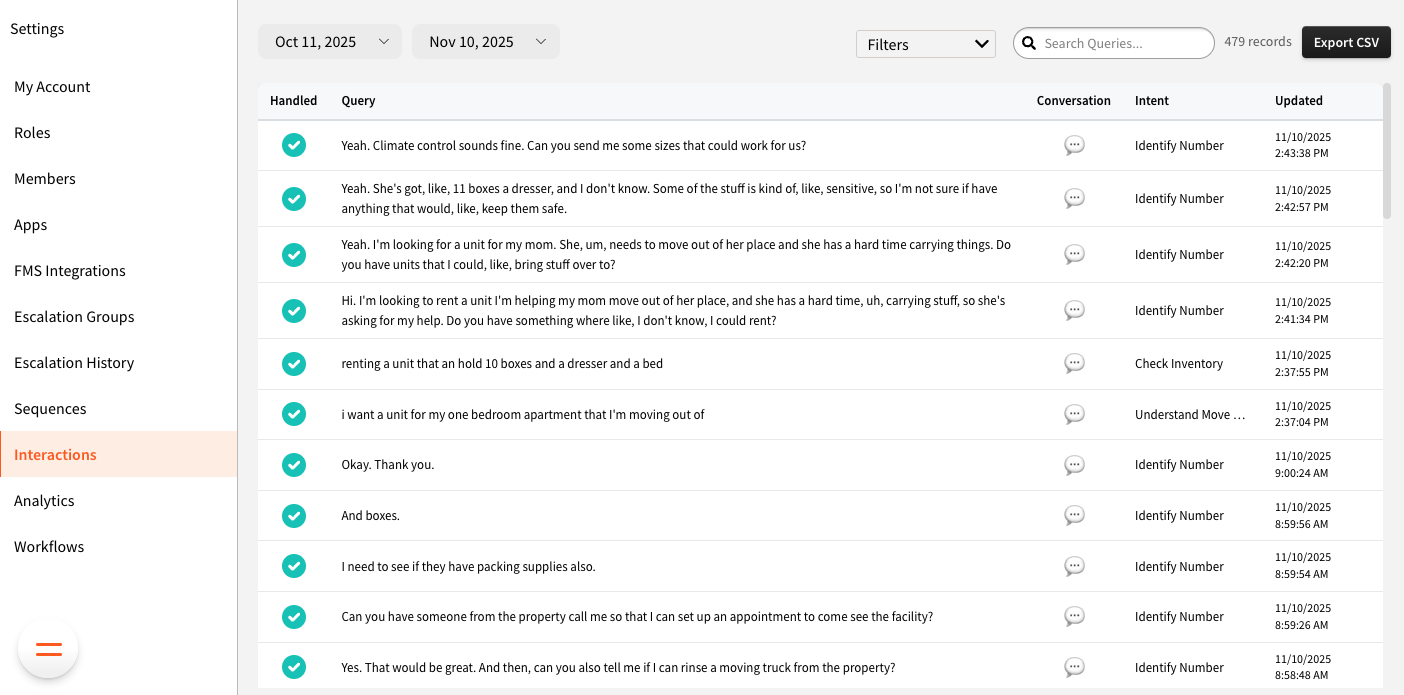The image size is (1404, 695).
Task: Open the Workflows settings page
Action: pyautogui.click(x=49, y=547)
